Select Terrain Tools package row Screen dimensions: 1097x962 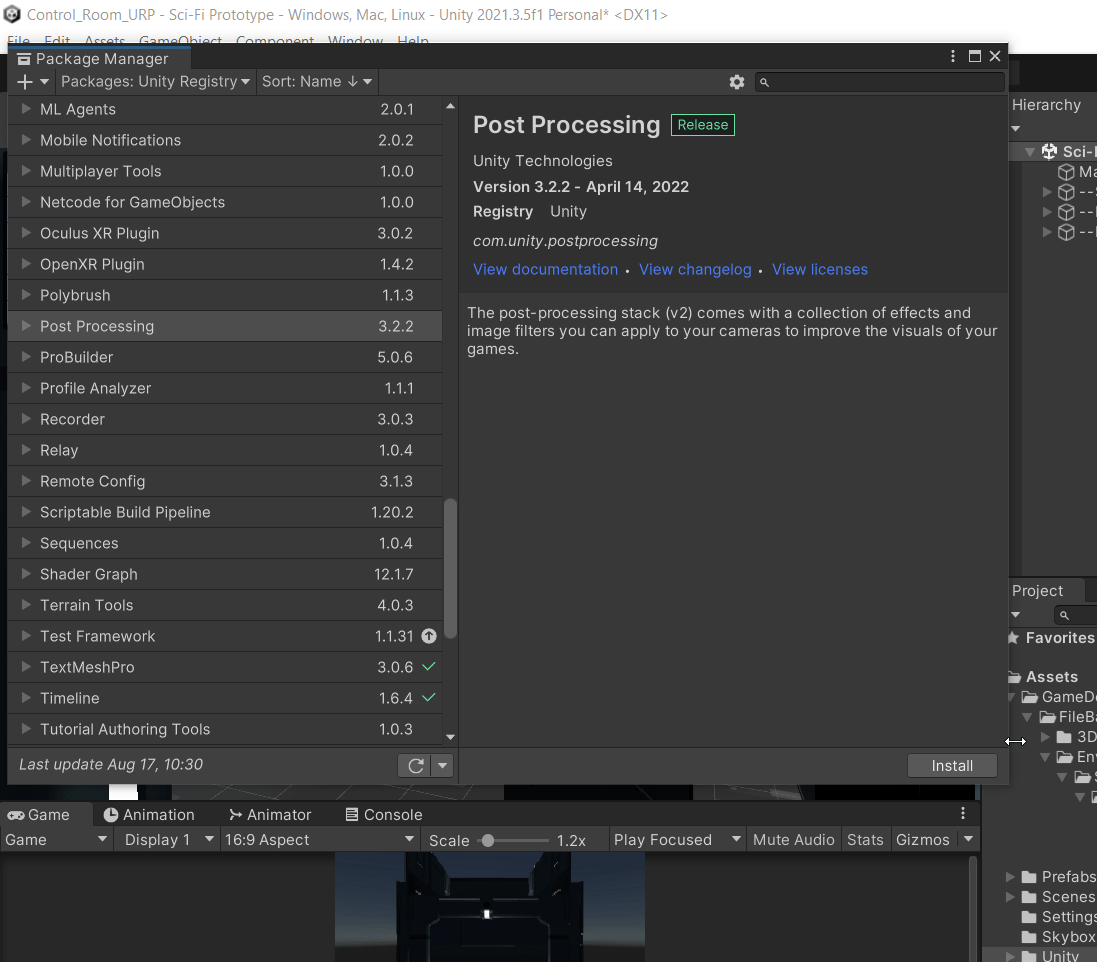point(225,605)
